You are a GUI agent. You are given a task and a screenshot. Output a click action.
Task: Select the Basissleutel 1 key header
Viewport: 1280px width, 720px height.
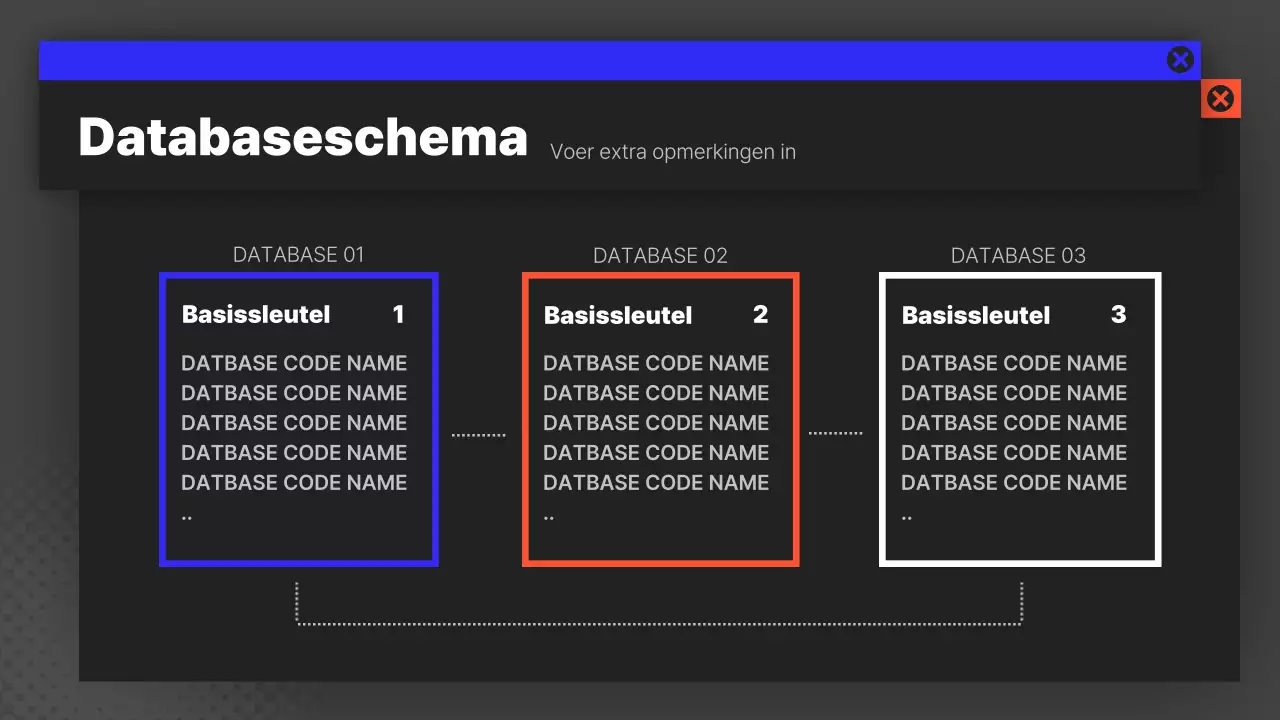click(x=255, y=314)
